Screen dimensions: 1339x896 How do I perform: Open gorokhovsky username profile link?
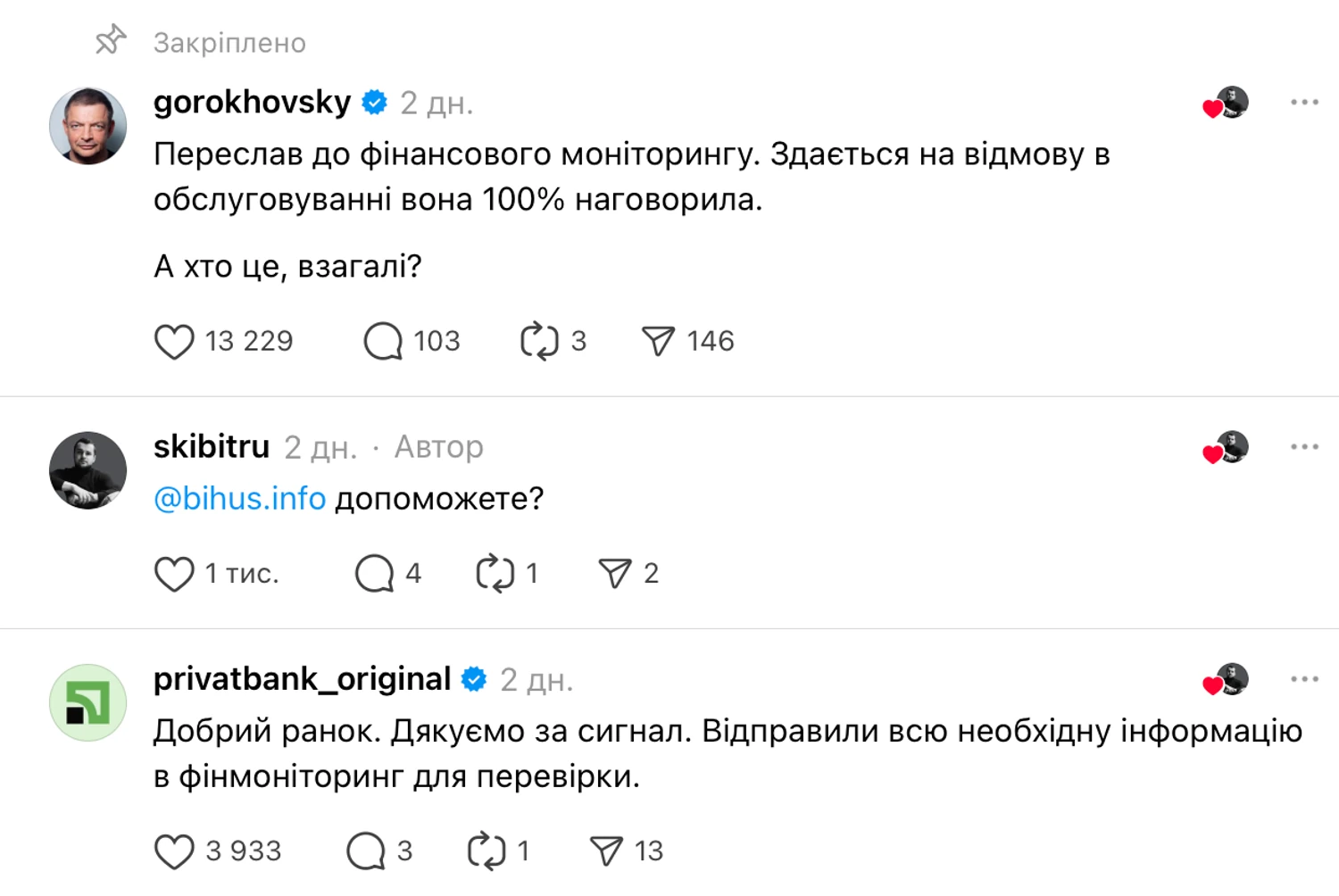click(252, 103)
